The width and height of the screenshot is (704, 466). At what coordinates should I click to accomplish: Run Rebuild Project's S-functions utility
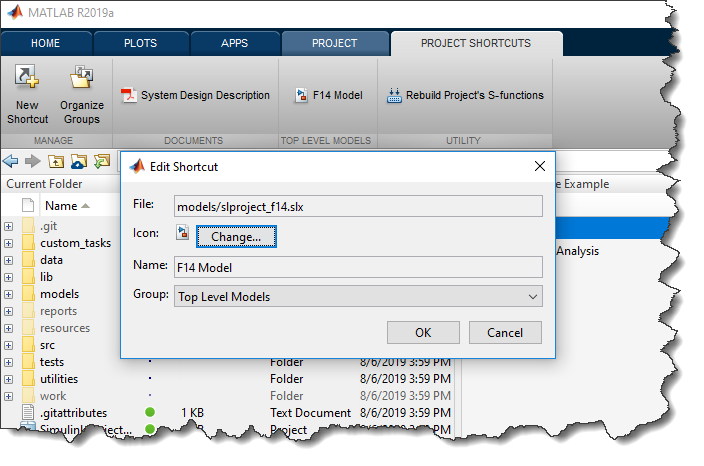(465, 96)
